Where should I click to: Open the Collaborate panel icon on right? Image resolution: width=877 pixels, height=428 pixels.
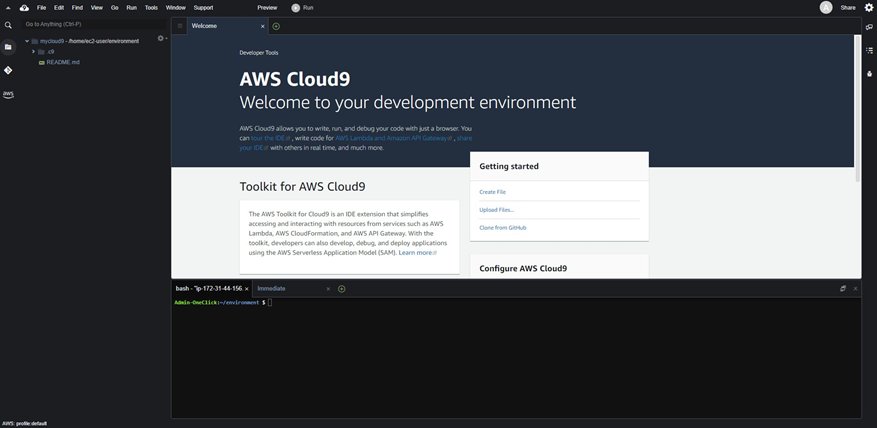869,27
